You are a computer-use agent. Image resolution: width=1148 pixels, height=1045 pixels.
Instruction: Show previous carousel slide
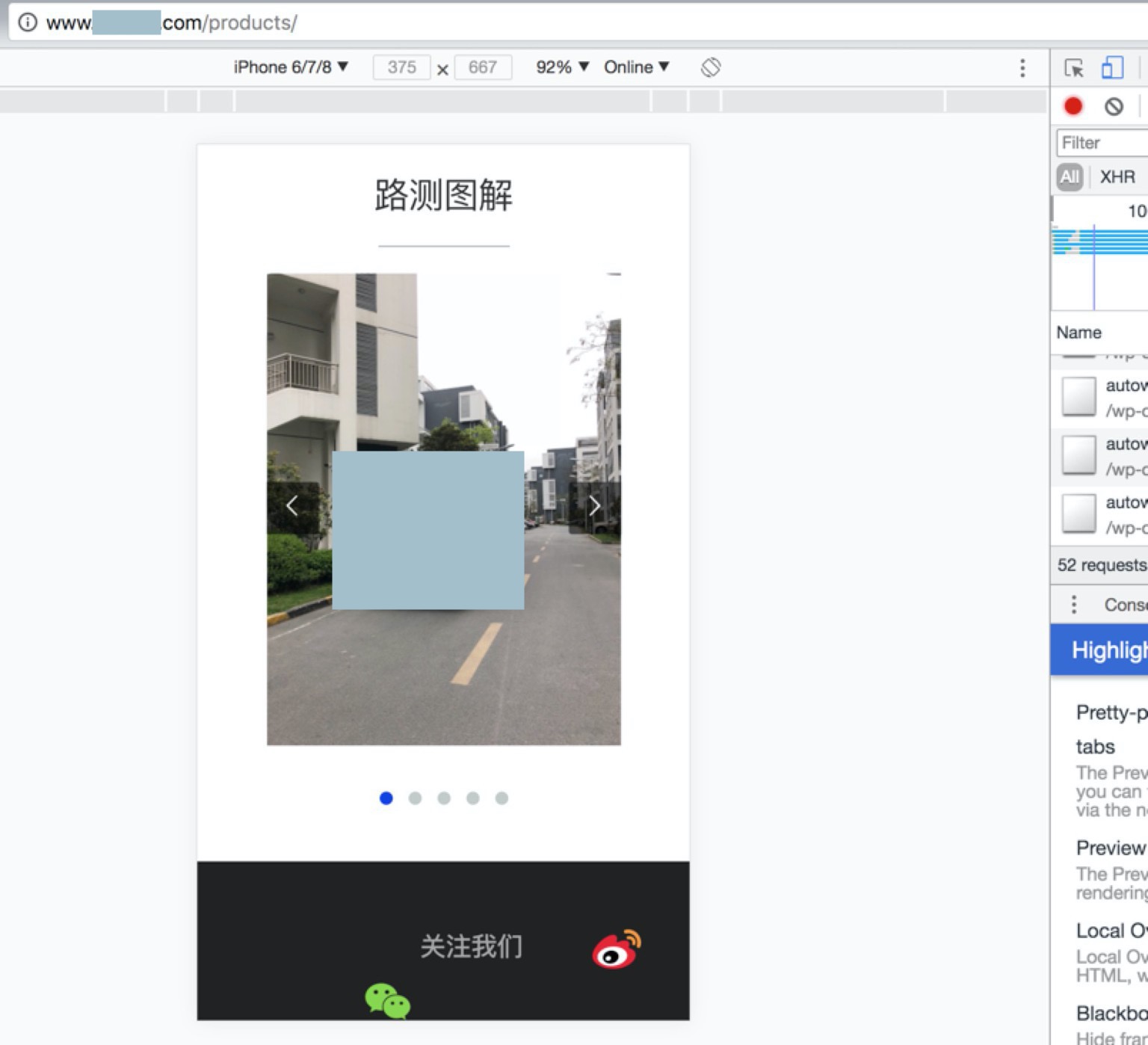tap(292, 506)
